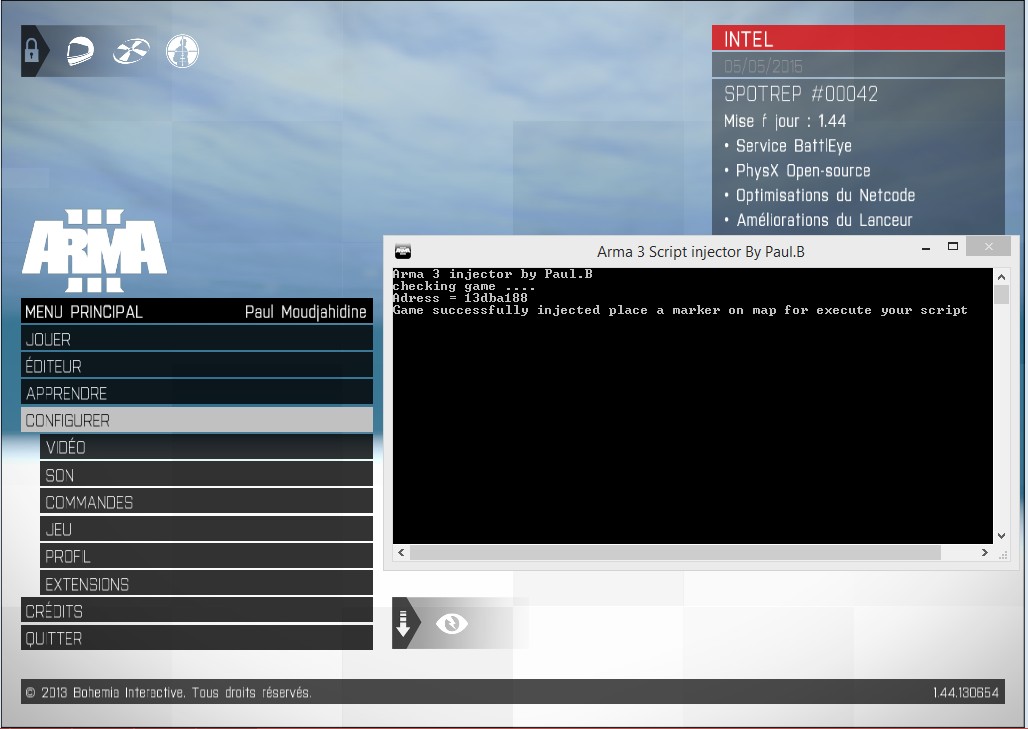The width and height of the screenshot is (1028, 729).
Task: Click the Arma 3 logo
Action: coord(94,250)
